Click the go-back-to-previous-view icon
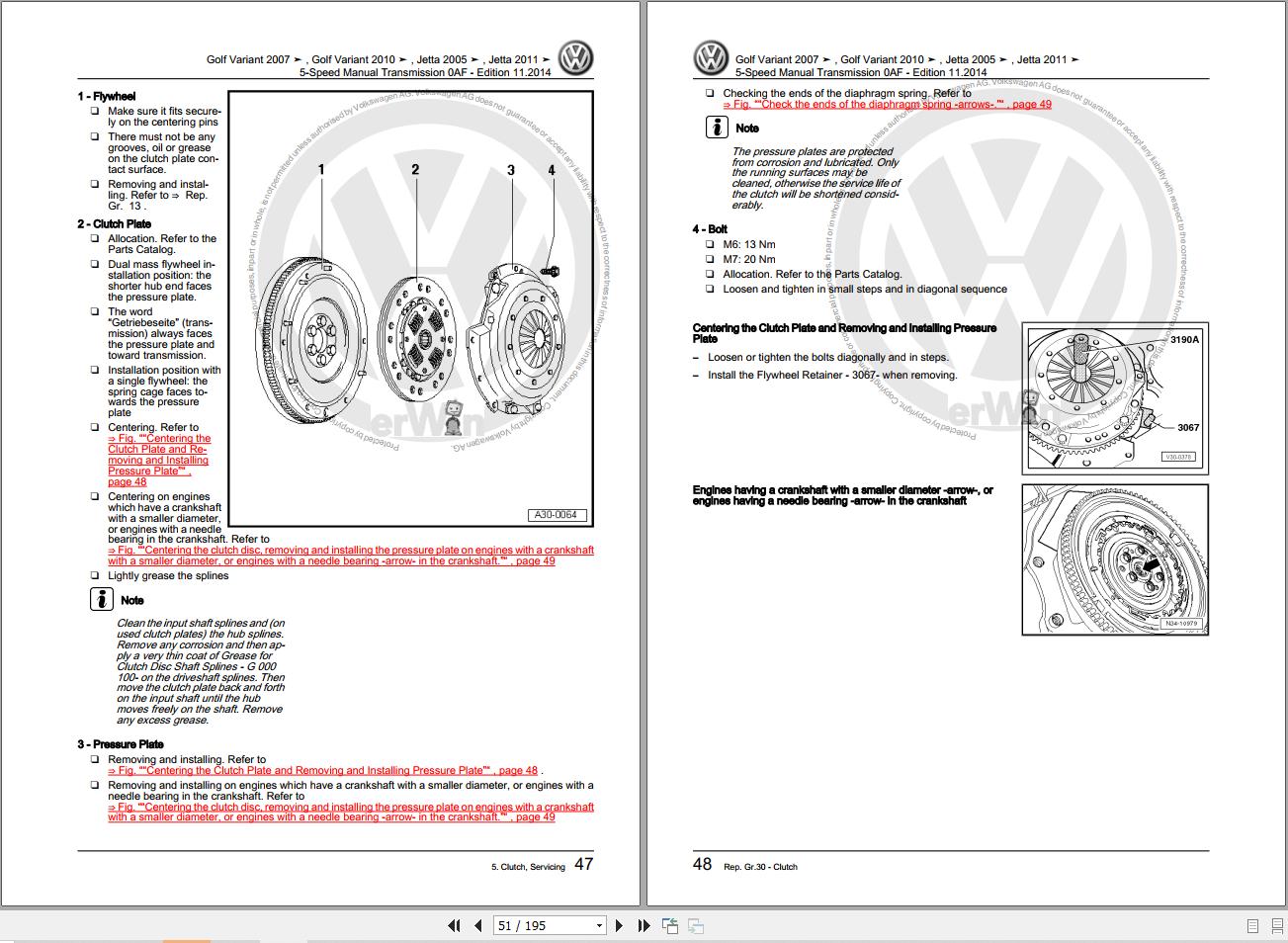The width and height of the screenshot is (1288, 943). (670, 926)
